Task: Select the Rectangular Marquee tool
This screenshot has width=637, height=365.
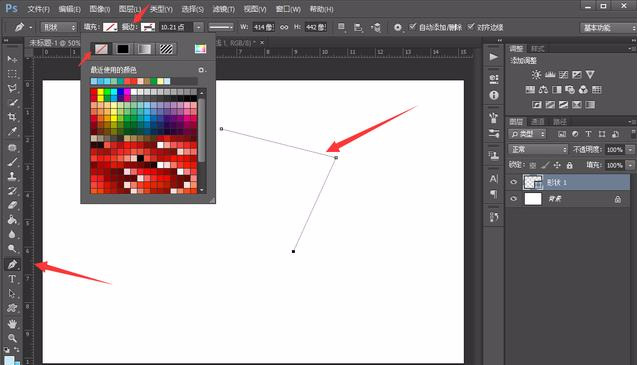Action: (x=12, y=74)
